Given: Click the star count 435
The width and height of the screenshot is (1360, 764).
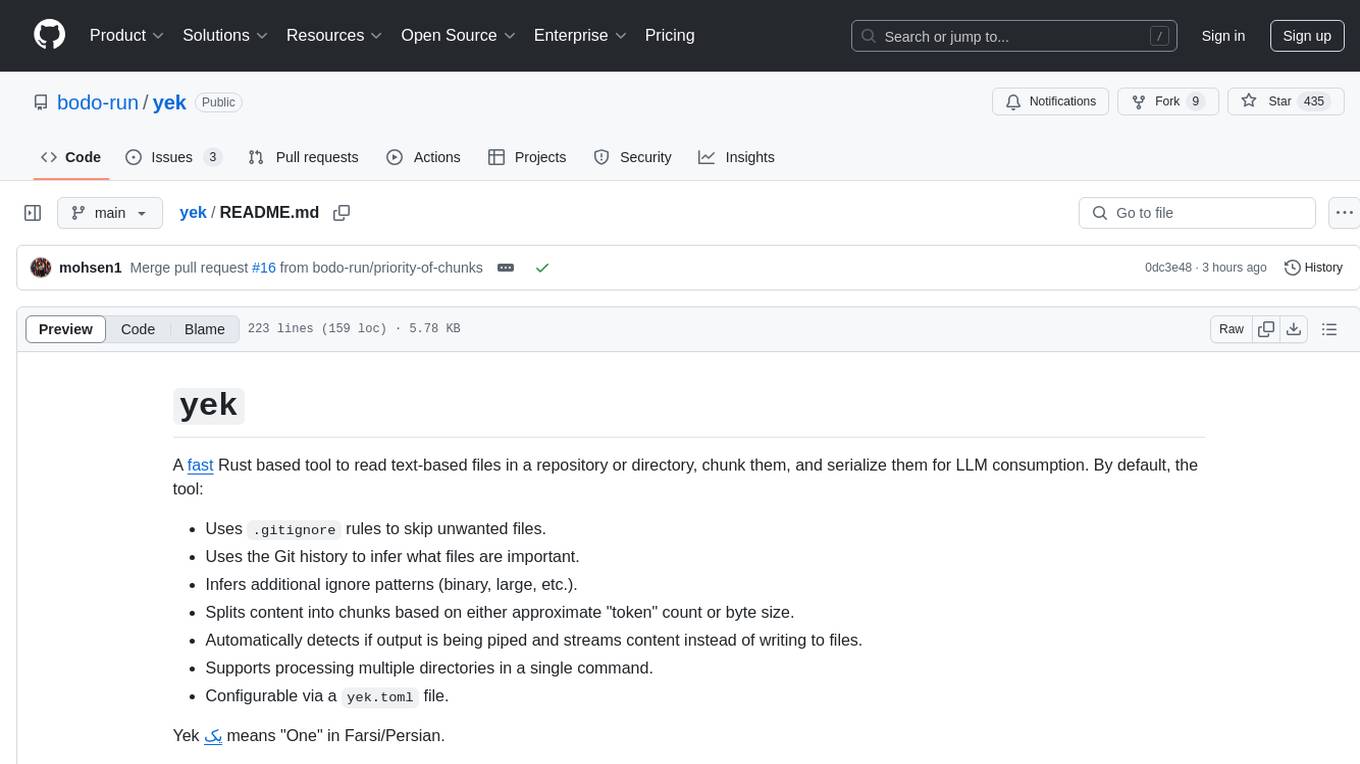Looking at the screenshot, I should pyautogui.click(x=1314, y=102).
